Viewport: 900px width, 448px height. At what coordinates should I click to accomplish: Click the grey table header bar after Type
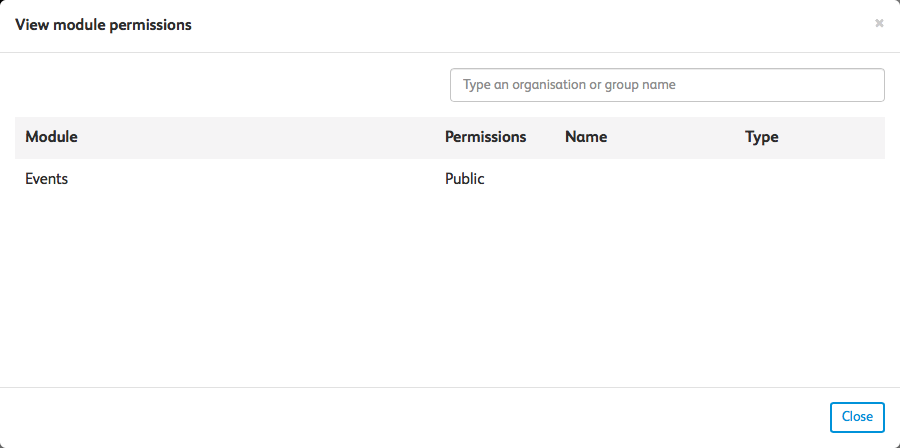(x=835, y=137)
